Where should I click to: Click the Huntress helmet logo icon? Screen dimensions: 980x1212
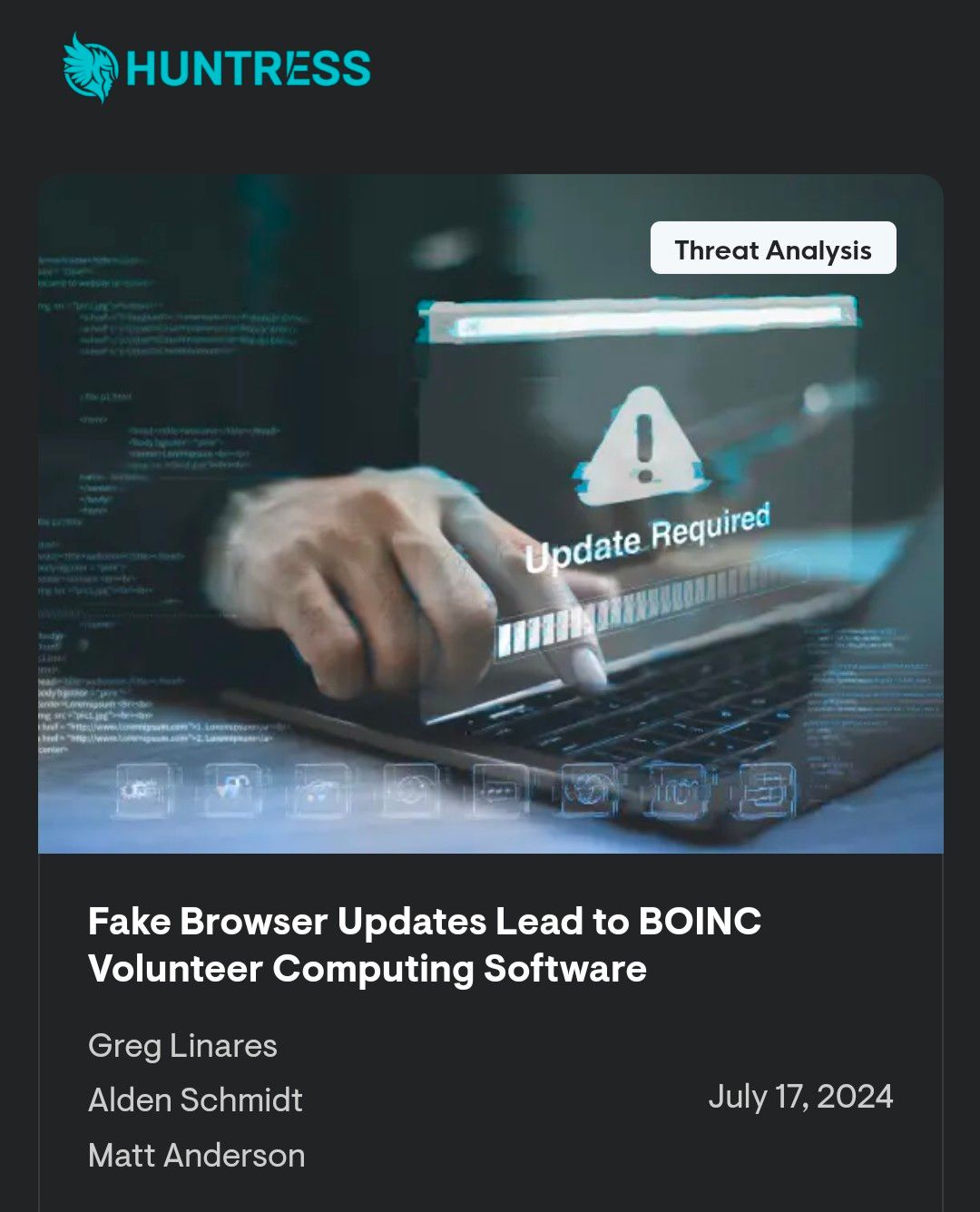point(90,68)
